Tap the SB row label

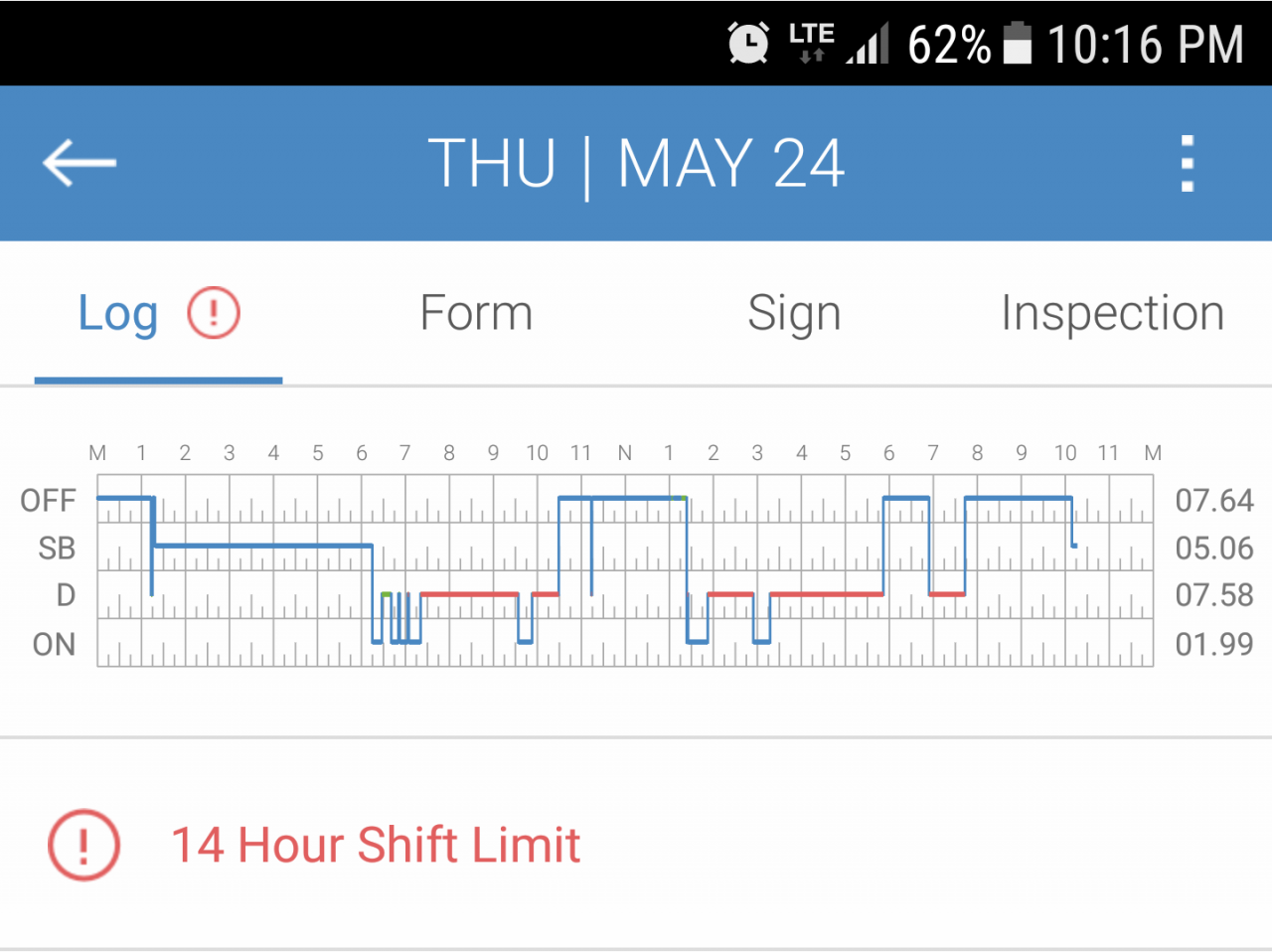coord(57,548)
